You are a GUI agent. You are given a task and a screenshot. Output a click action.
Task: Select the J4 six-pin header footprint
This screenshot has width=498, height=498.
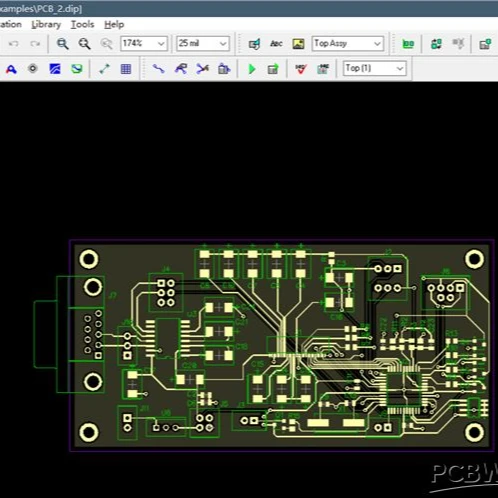tap(166, 293)
